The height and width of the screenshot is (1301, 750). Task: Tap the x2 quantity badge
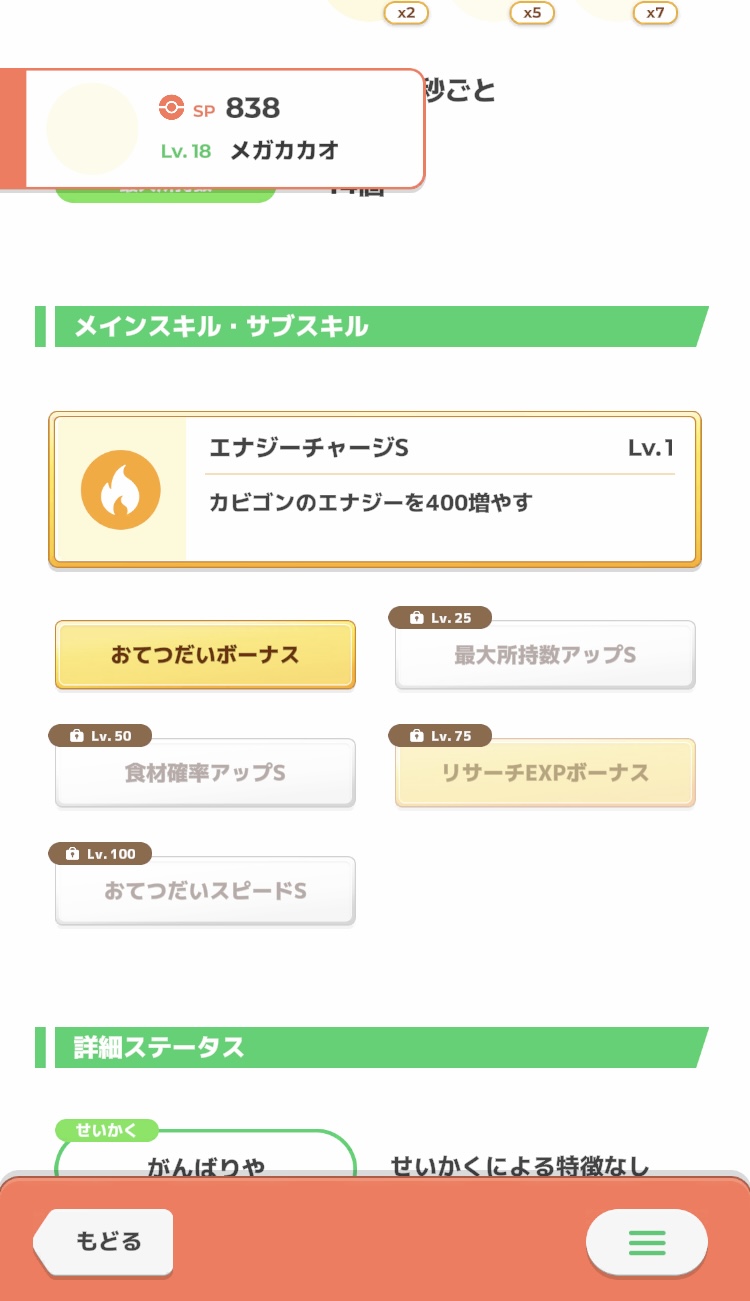click(x=406, y=13)
